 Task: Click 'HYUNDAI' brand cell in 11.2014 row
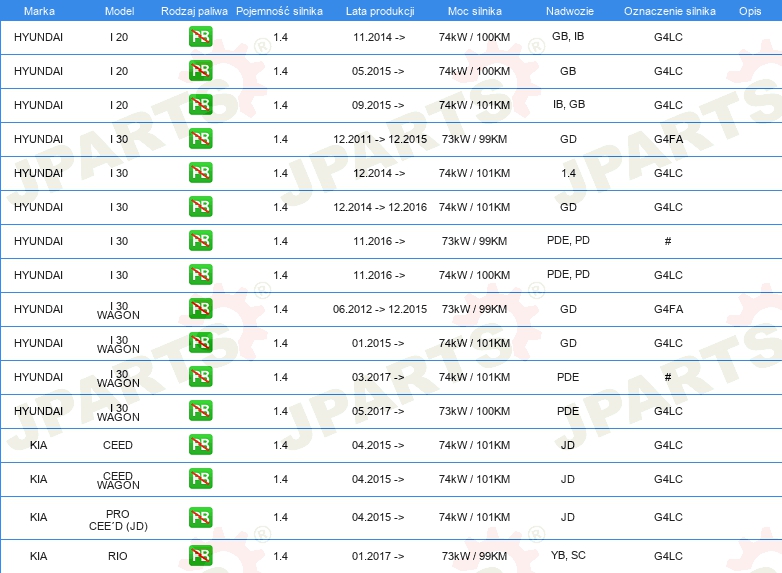(x=38, y=37)
